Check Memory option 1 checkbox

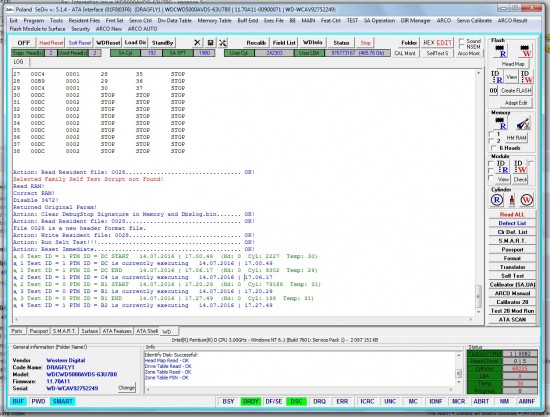pyautogui.click(x=491, y=134)
